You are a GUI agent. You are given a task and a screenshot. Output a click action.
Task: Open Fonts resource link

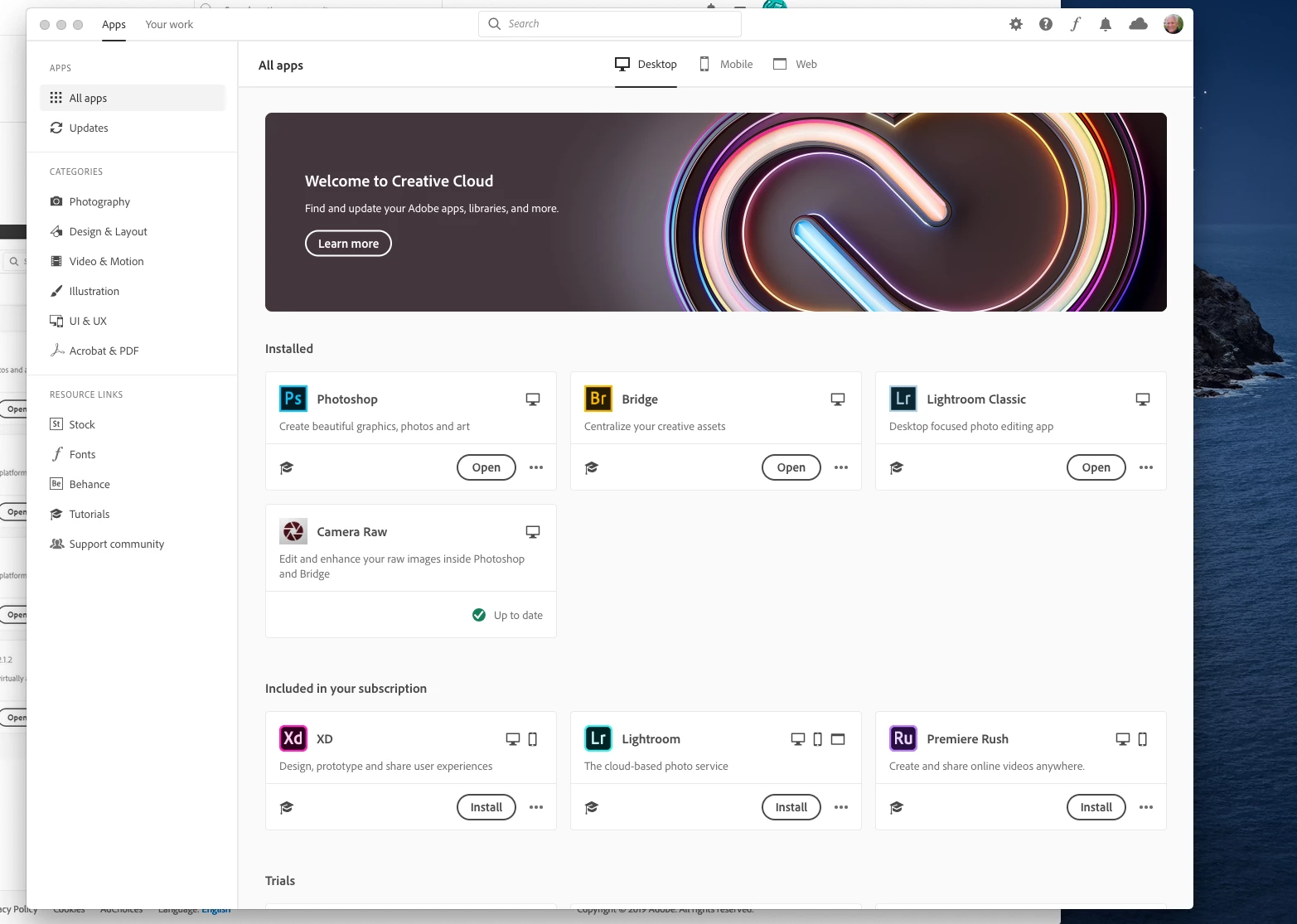[x=133, y=454]
